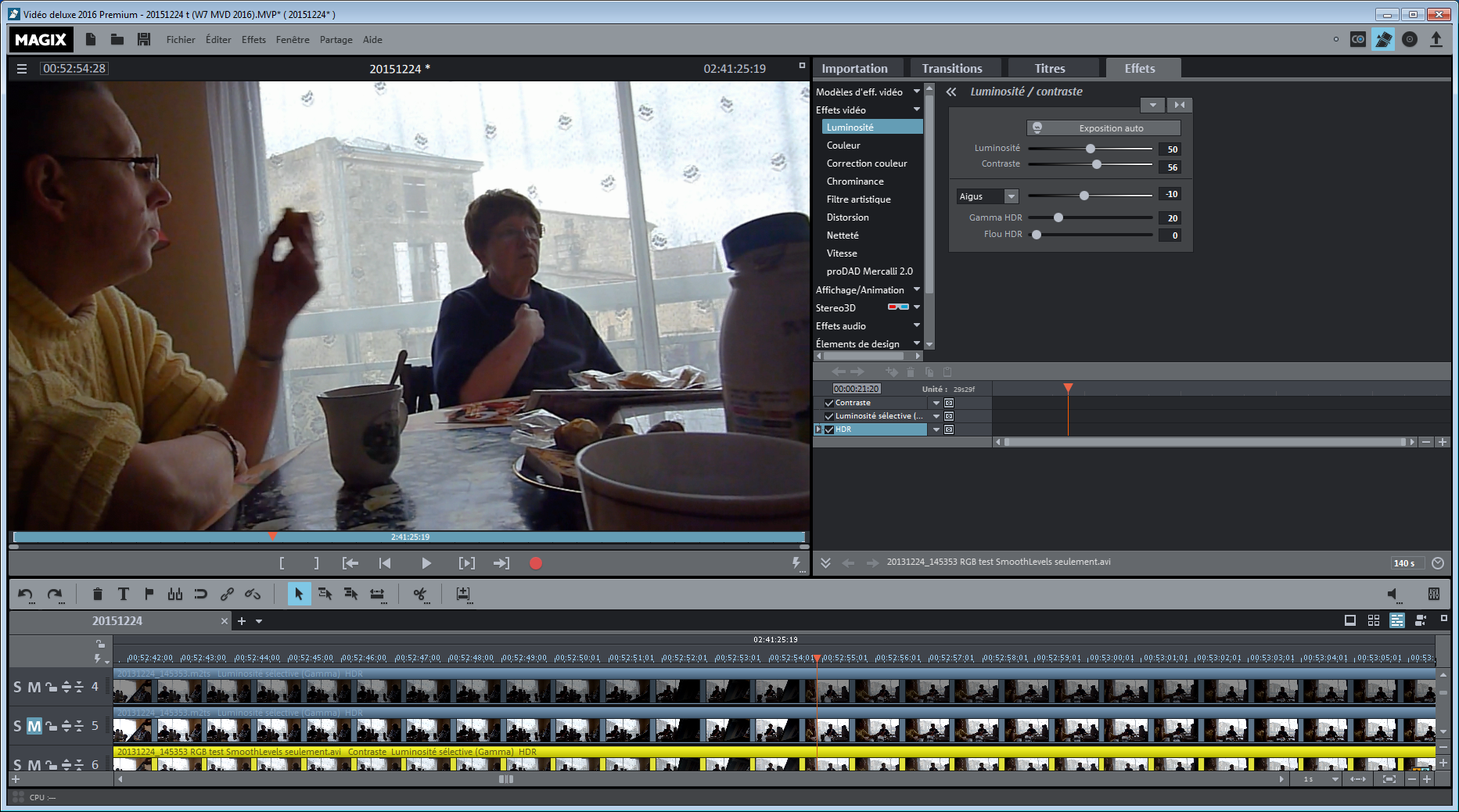Click the Gamma HDR slider handle

[1058, 217]
